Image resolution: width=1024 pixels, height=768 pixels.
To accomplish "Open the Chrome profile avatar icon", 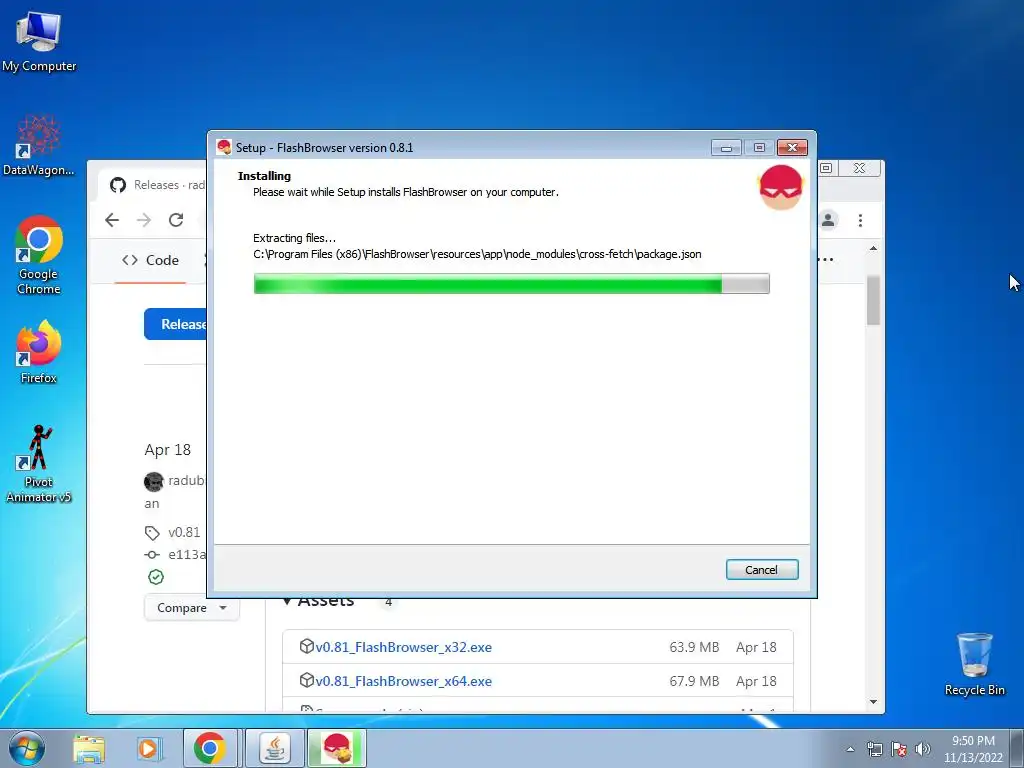I will tap(828, 220).
